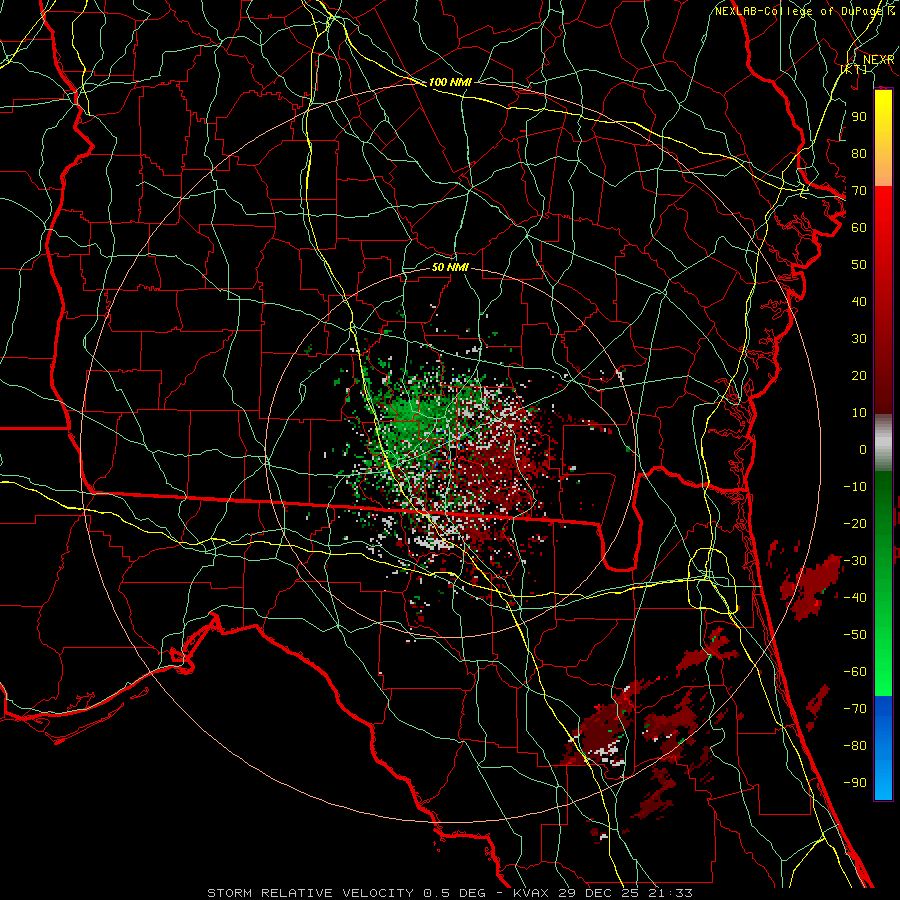Screen dimensions: 900x900
Task: Click the 70 value on velocity scale
Action: [x=859, y=191]
